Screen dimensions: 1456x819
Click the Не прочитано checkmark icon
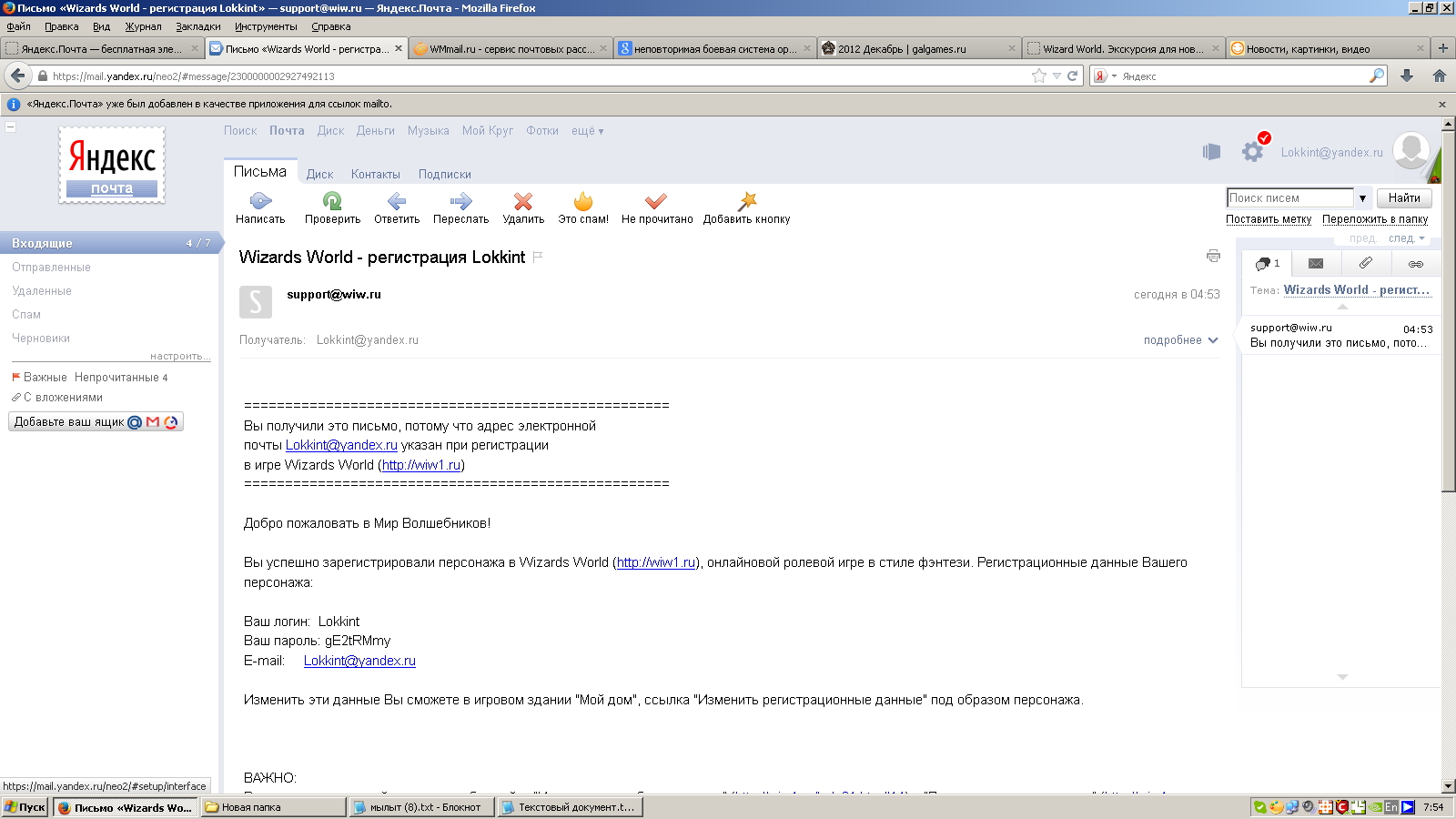coord(656,201)
